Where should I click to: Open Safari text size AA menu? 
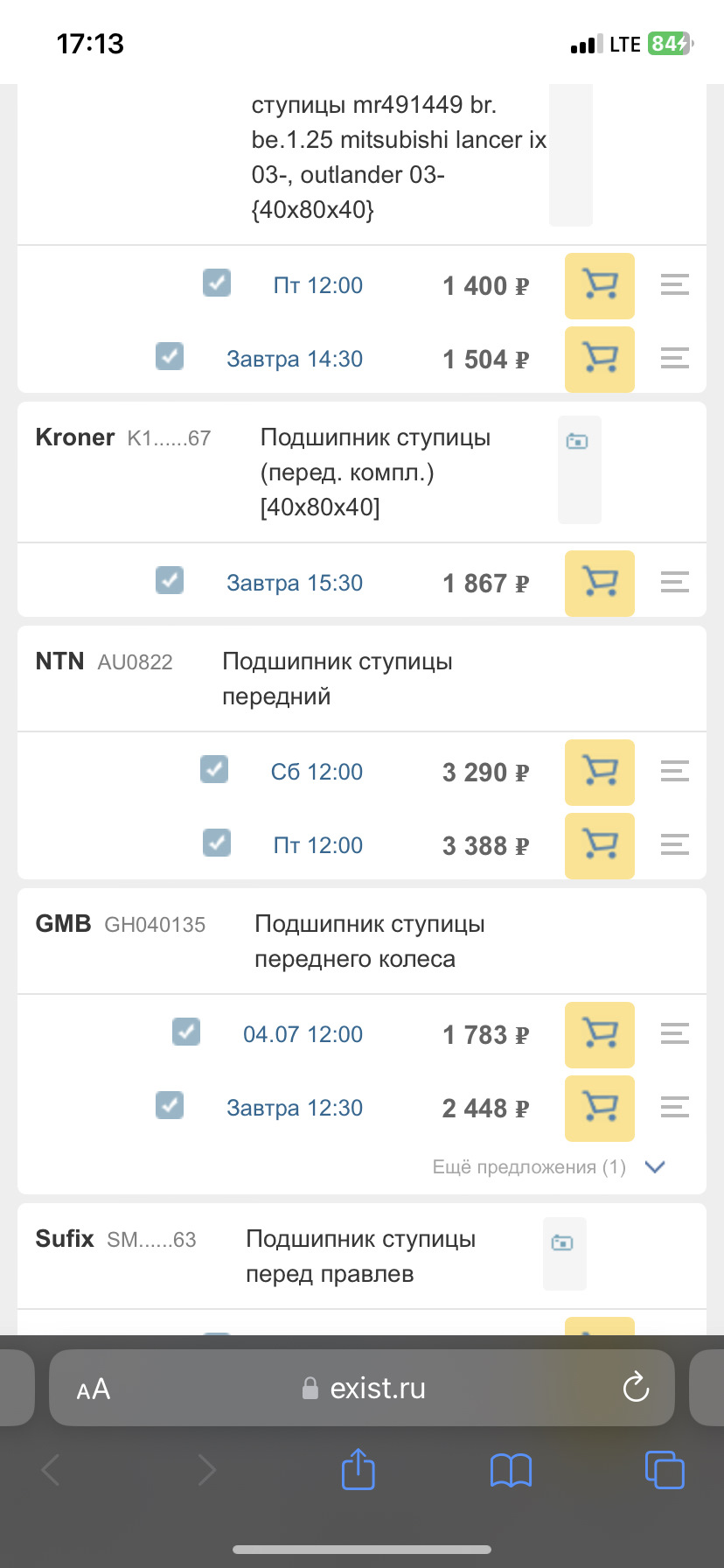tap(94, 1389)
